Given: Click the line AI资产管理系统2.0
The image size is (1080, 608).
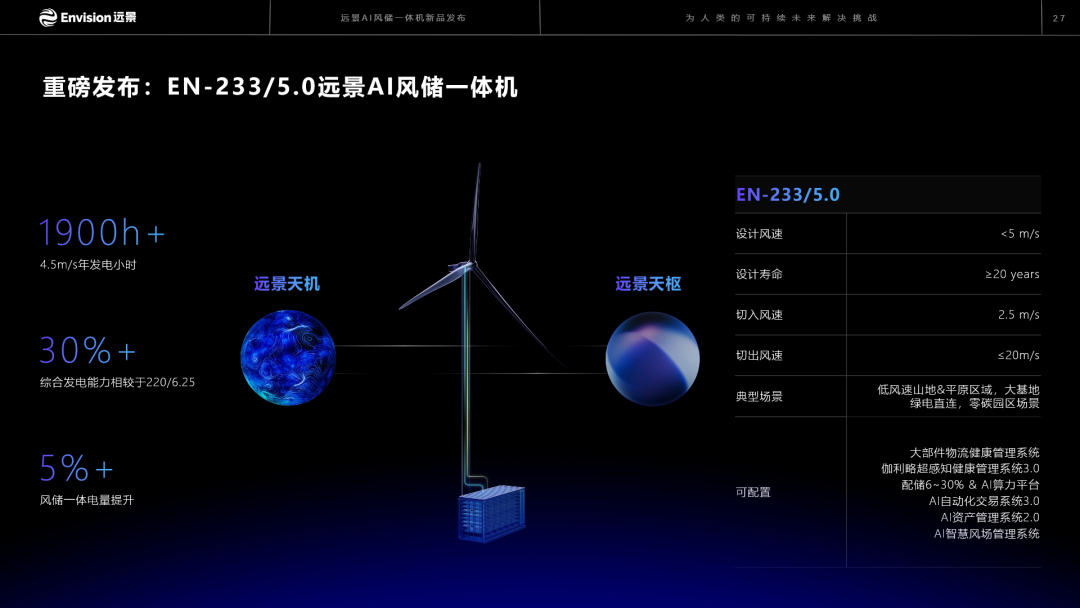Looking at the screenshot, I should (x=990, y=518).
